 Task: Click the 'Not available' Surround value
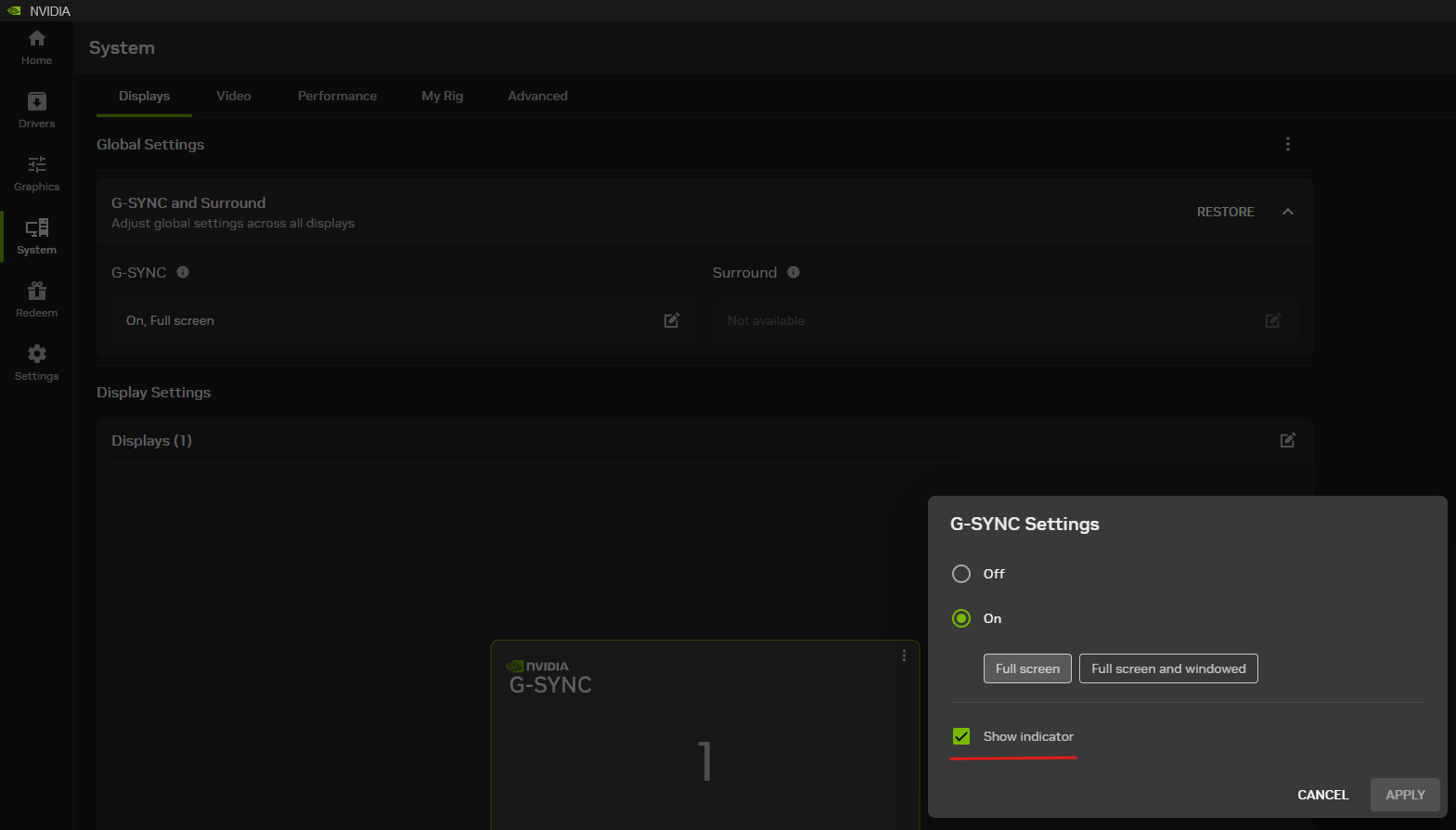(766, 320)
